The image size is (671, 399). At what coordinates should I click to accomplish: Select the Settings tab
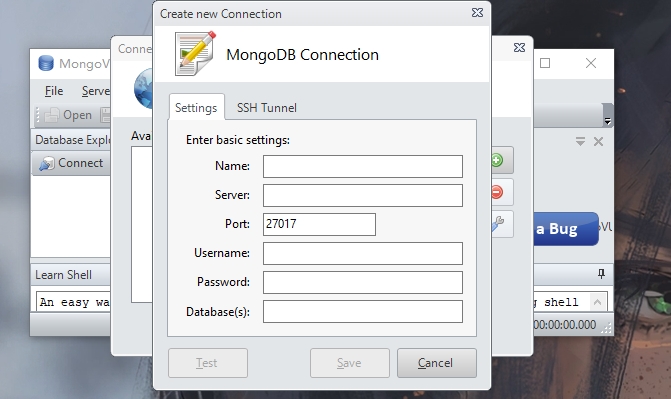[196, 108]
